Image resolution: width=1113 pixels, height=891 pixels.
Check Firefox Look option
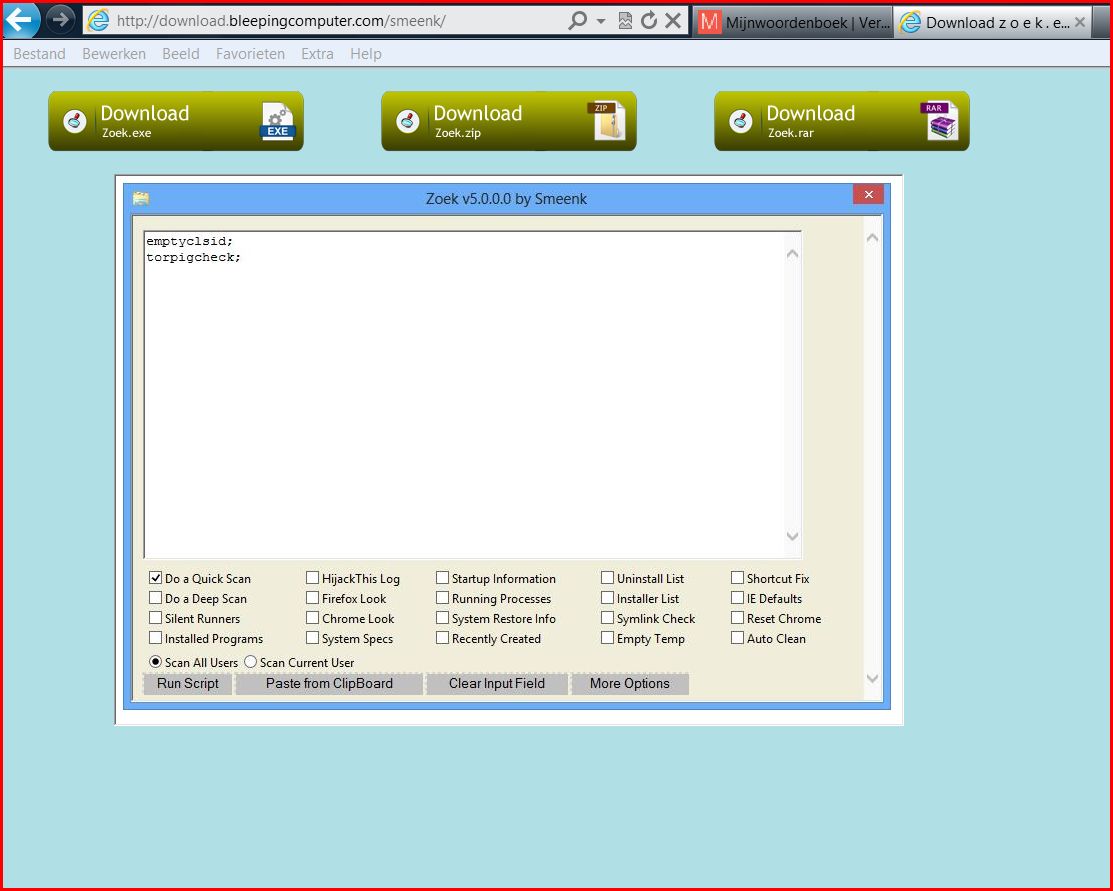312,598
